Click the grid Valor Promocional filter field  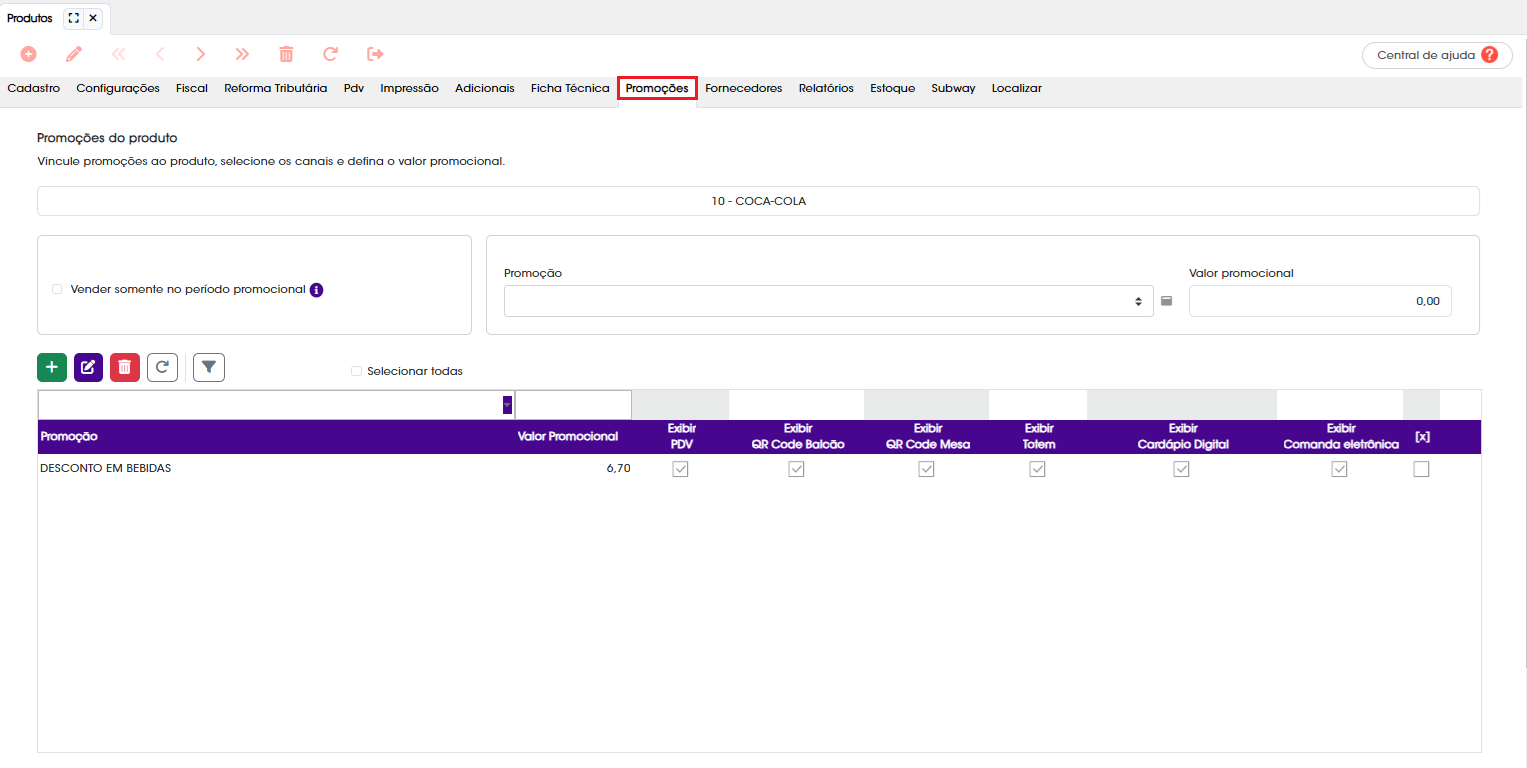pos(573,405)
